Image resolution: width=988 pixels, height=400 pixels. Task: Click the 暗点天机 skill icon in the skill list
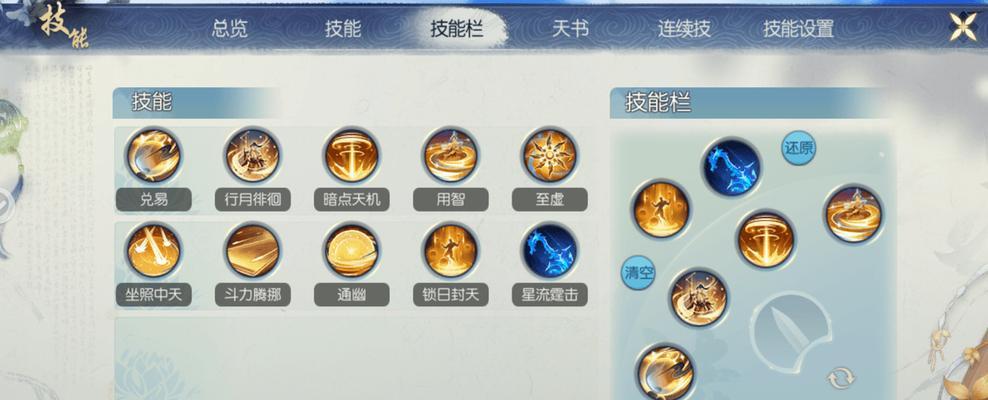[x=352, y=155]
